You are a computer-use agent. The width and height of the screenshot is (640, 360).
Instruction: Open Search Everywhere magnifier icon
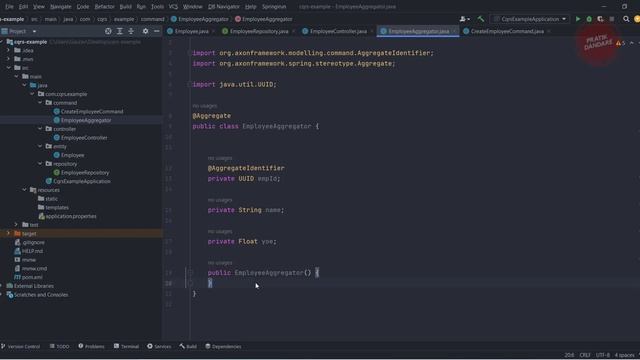coord(626,19)
